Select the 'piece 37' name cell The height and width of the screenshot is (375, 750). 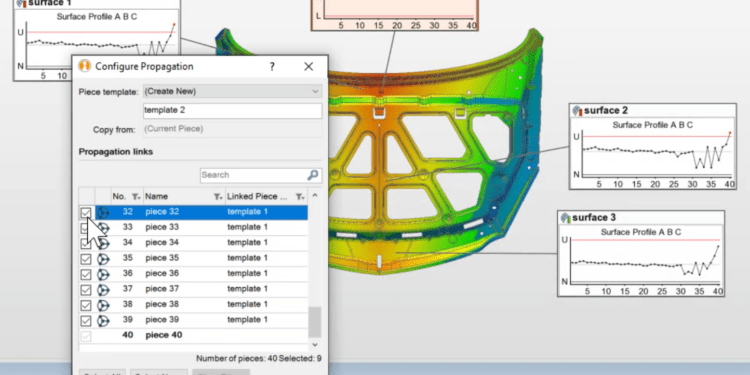coord(162,288)
